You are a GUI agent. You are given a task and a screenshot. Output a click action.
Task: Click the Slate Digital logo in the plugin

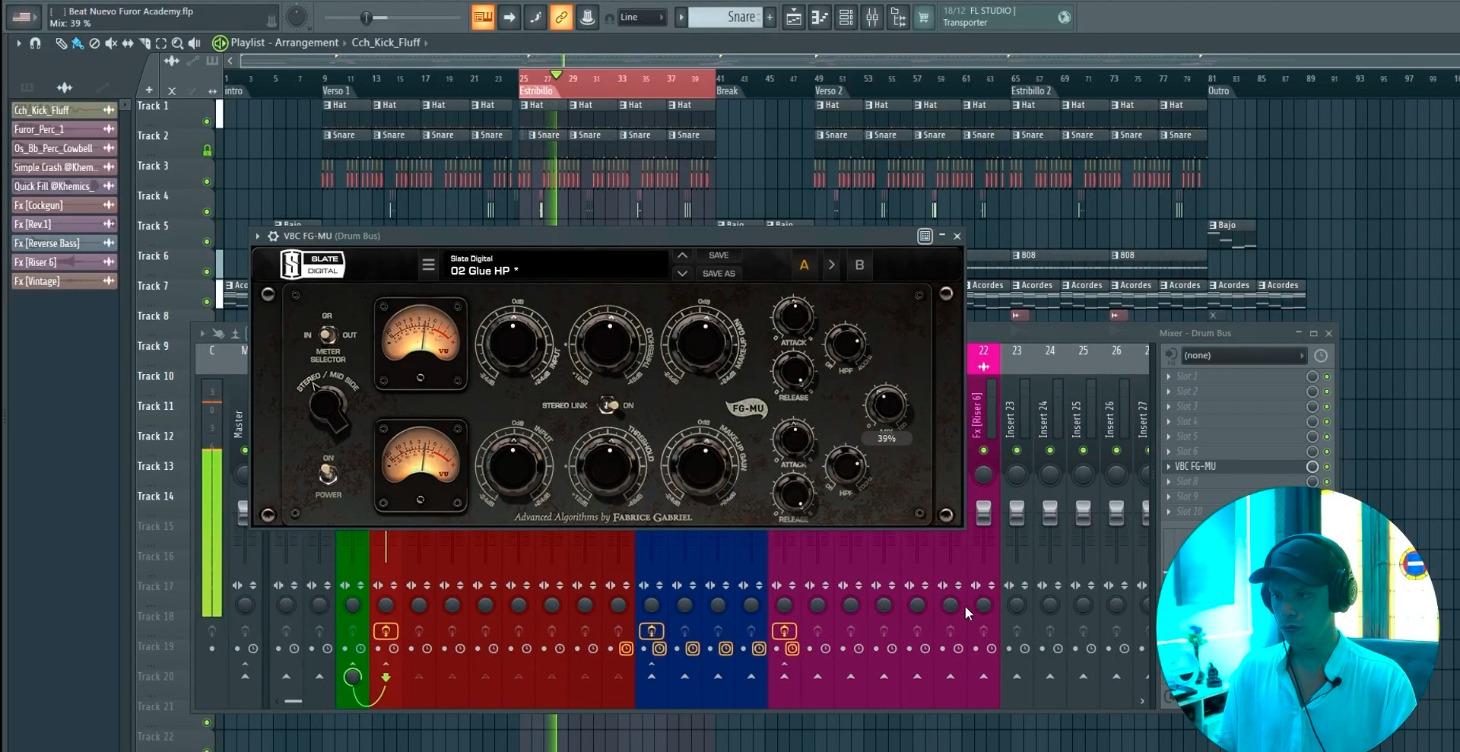(x=312, y=264)
